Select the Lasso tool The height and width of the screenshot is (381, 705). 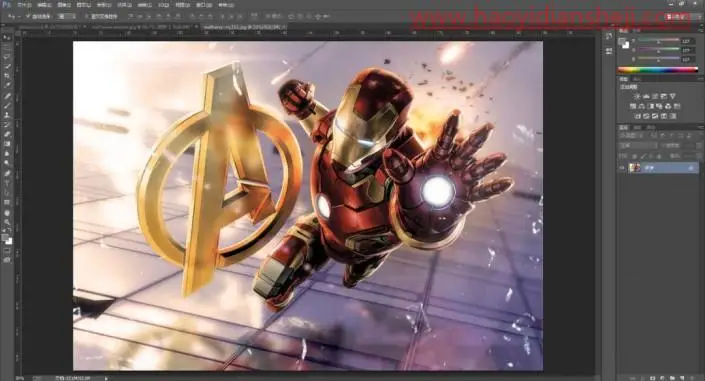click(7, 57)
